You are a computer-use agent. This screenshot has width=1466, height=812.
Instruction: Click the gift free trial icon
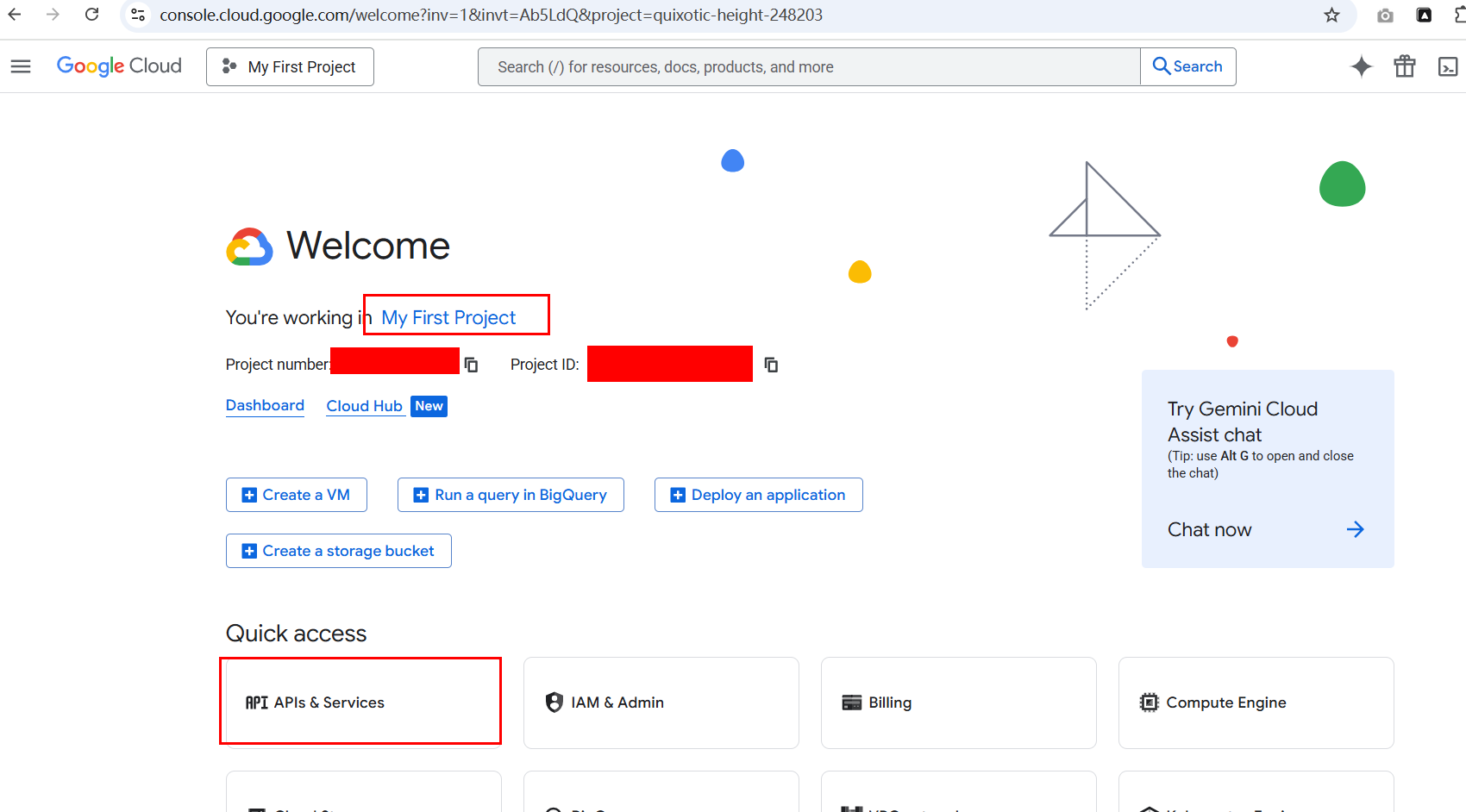coord(1405,66)
